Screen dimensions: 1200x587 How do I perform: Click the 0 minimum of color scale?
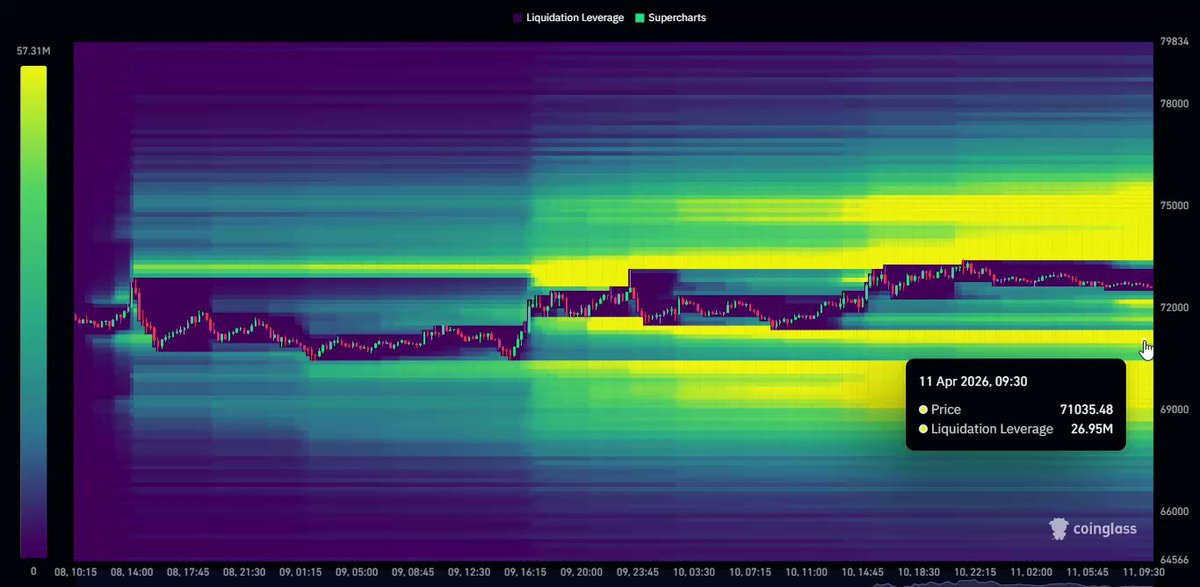(x=33, y=571)
